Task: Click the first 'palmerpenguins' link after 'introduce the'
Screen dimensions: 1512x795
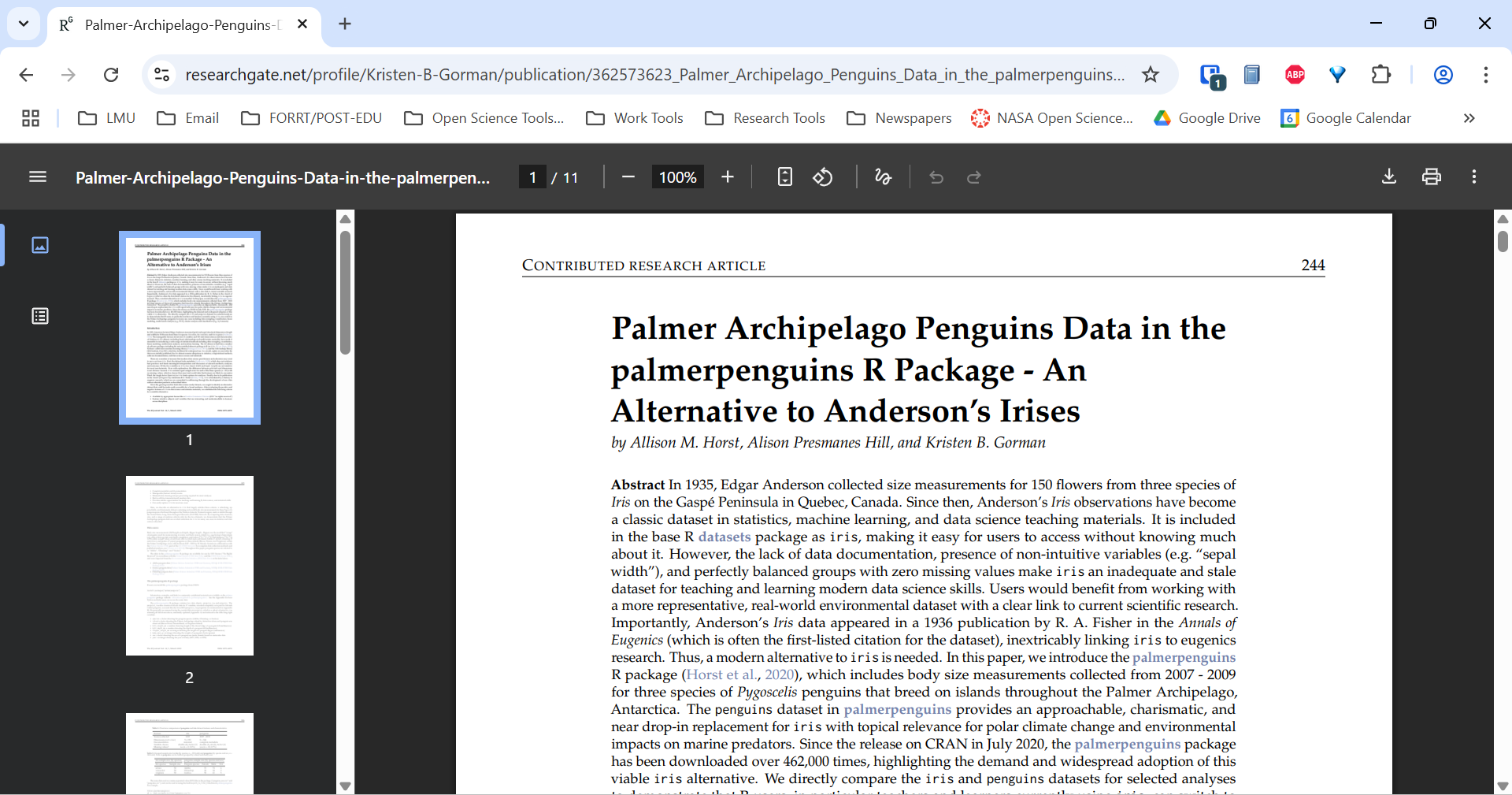Action: tap(1184, 657)
